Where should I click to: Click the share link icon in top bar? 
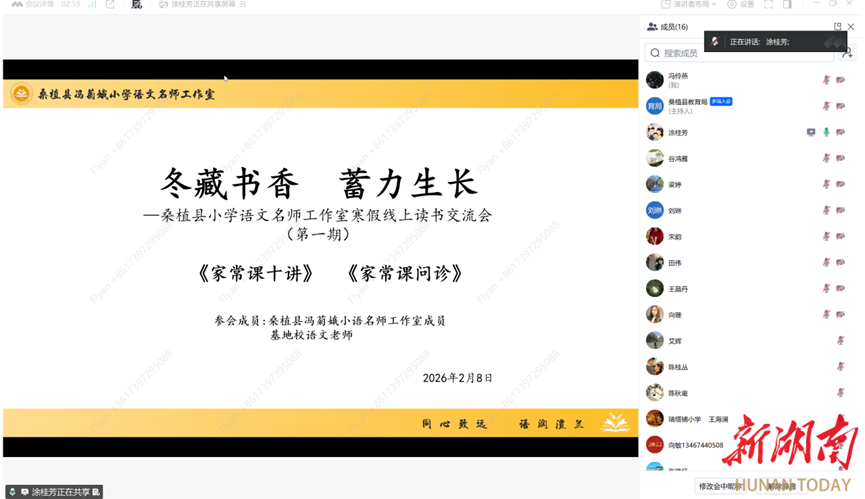[110, 5]
